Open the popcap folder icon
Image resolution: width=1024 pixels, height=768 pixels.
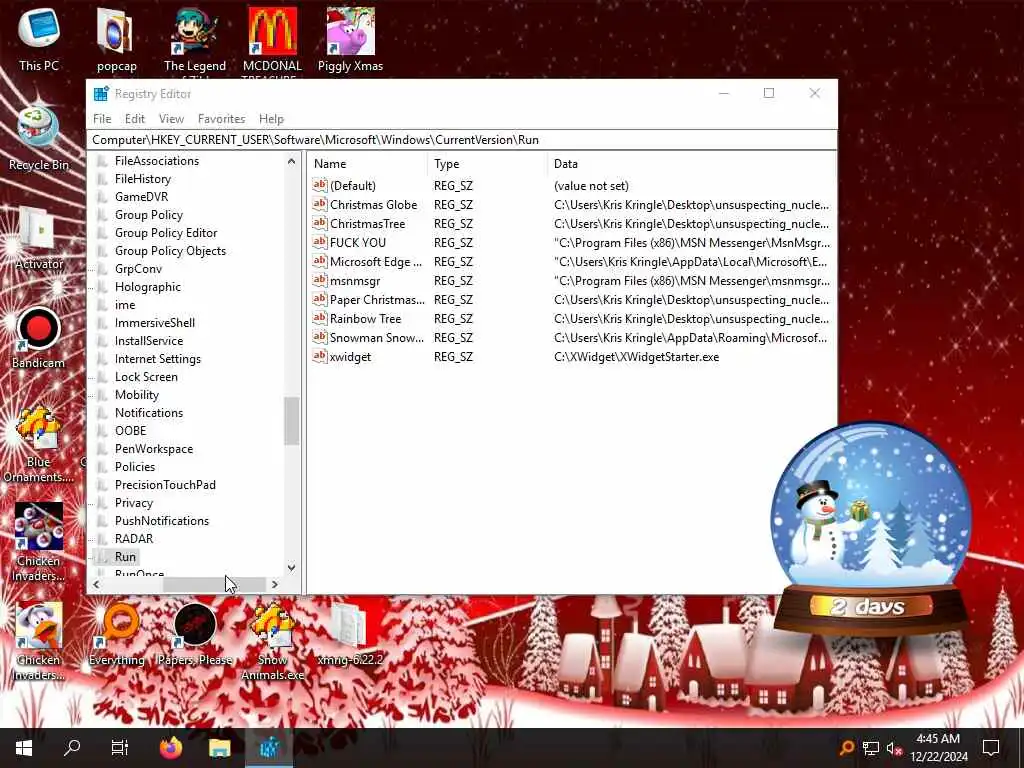(116, 39)
